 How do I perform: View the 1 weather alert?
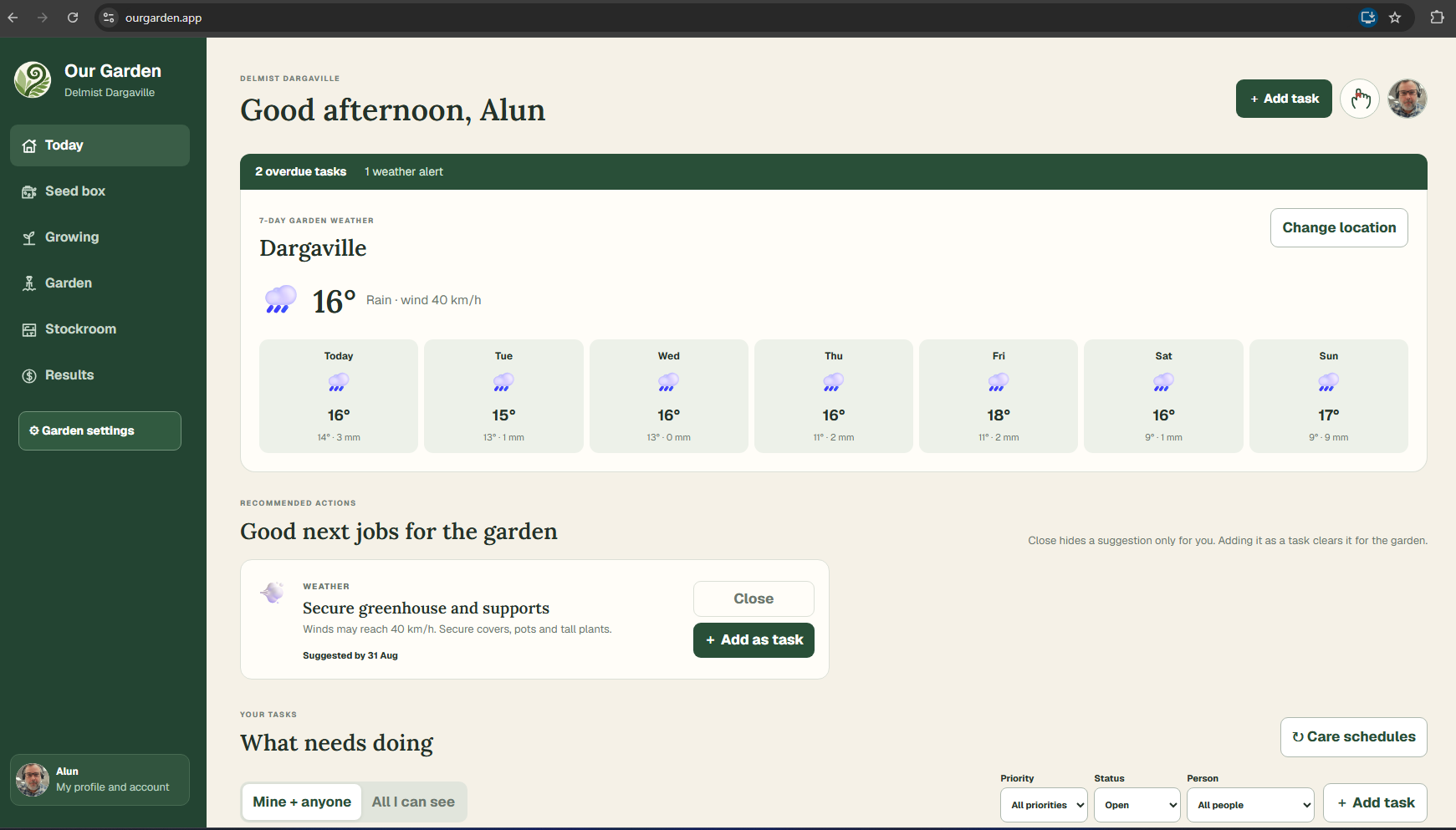(x=404, y=171)
